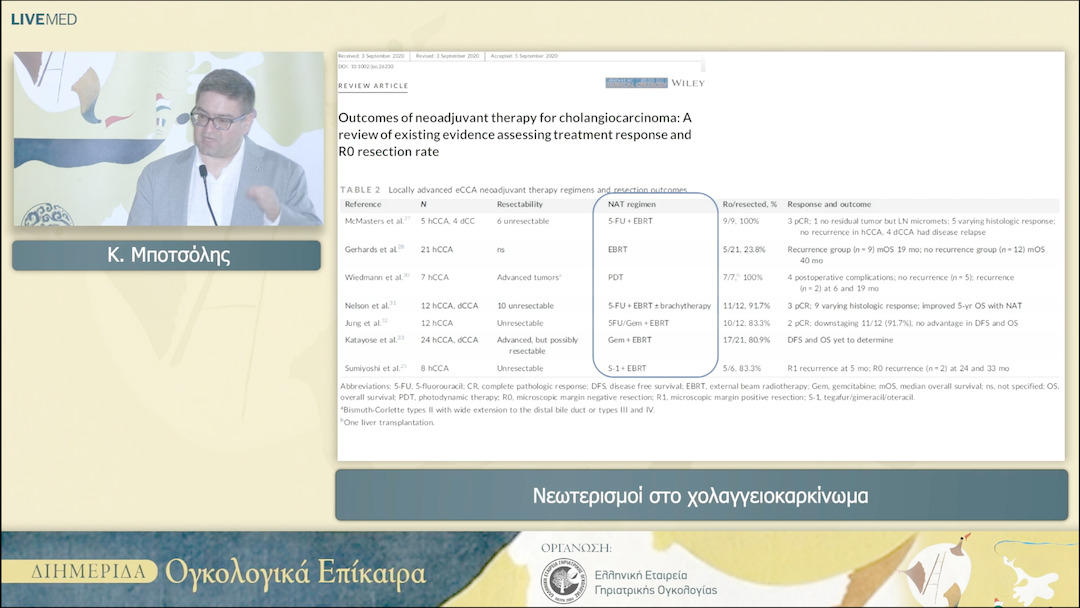Click the '6 unresectable' cell
The width and height of the screenshot is (1080, 608).
[x=523, y=221]
